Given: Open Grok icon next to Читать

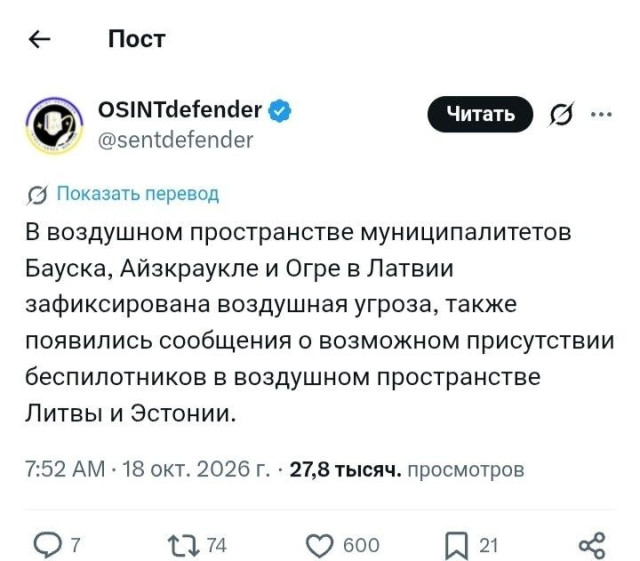Looking at the screenshot, I should pos(560,114).
